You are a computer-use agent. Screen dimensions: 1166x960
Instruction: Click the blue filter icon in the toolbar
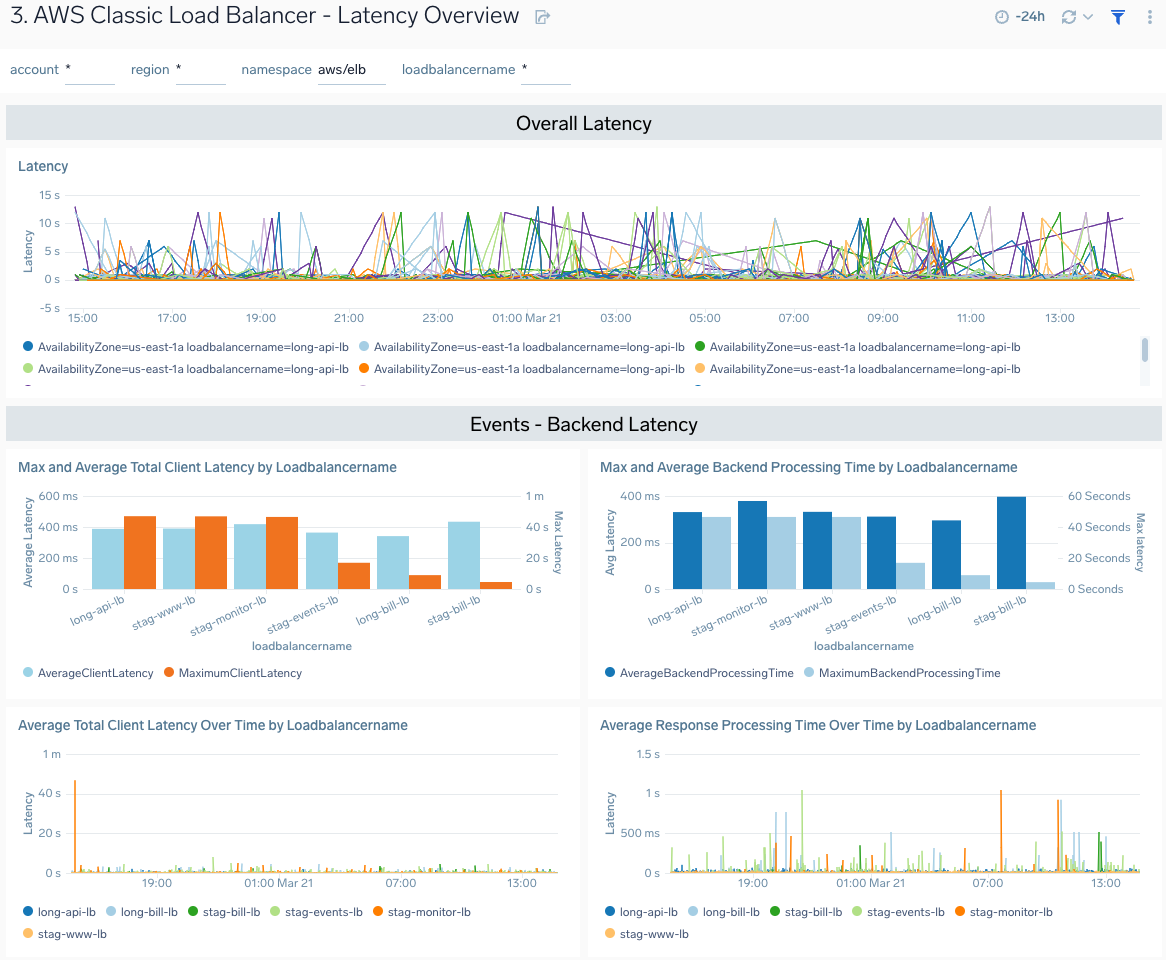(1117, 16)
